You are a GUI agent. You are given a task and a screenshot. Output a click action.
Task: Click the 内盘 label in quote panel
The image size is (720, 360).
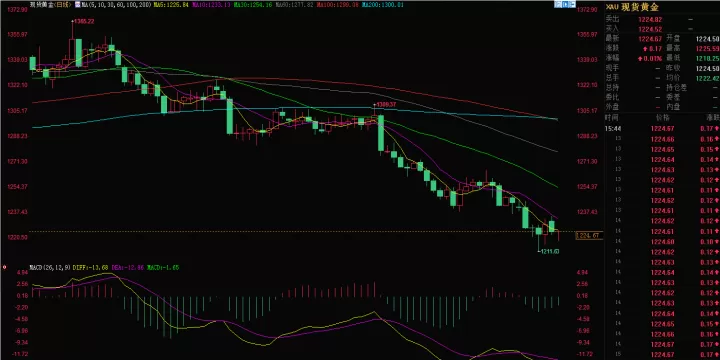click(x=673, y=107)
